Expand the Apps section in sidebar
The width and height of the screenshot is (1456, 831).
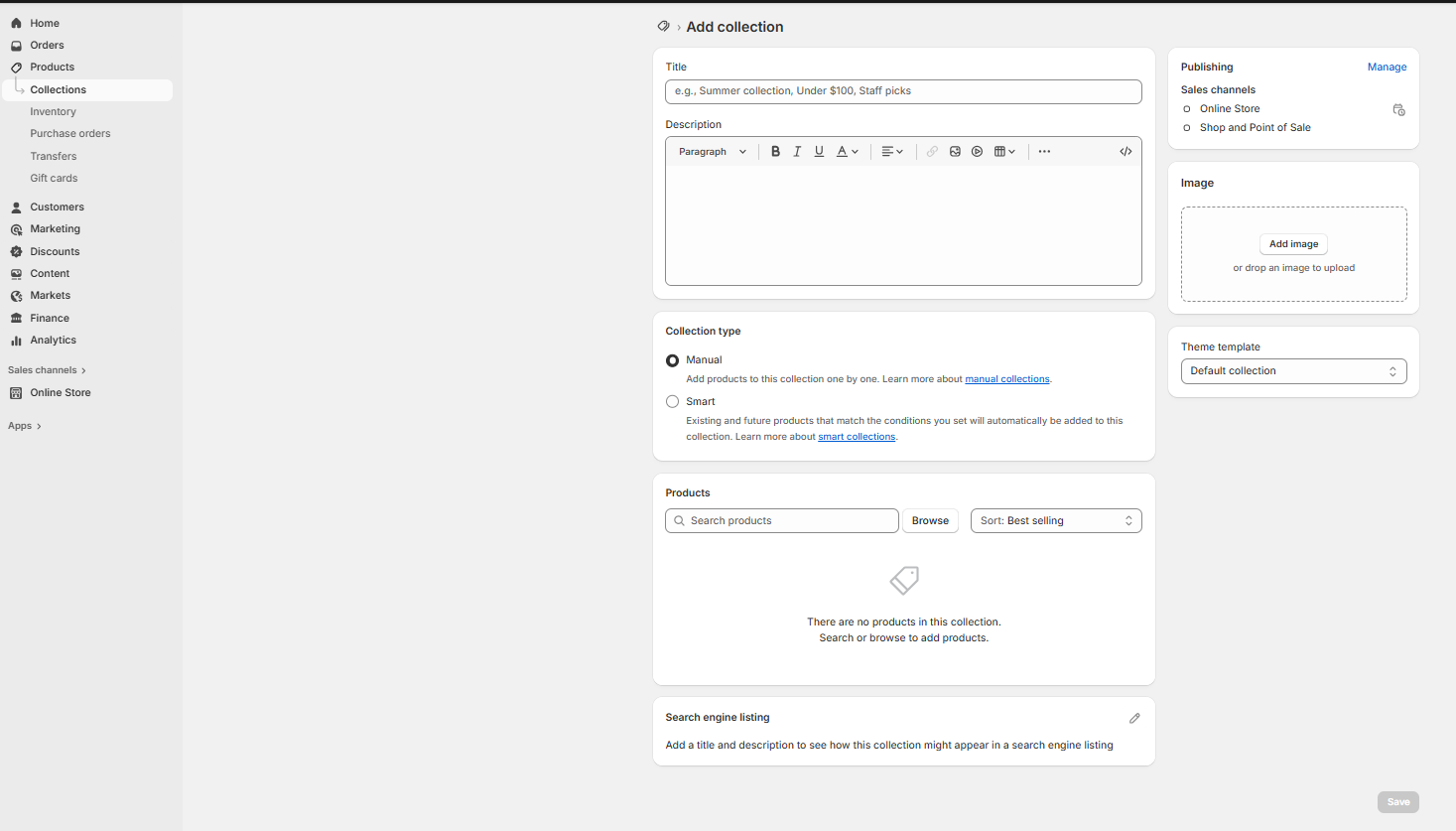tap(25, 426)
